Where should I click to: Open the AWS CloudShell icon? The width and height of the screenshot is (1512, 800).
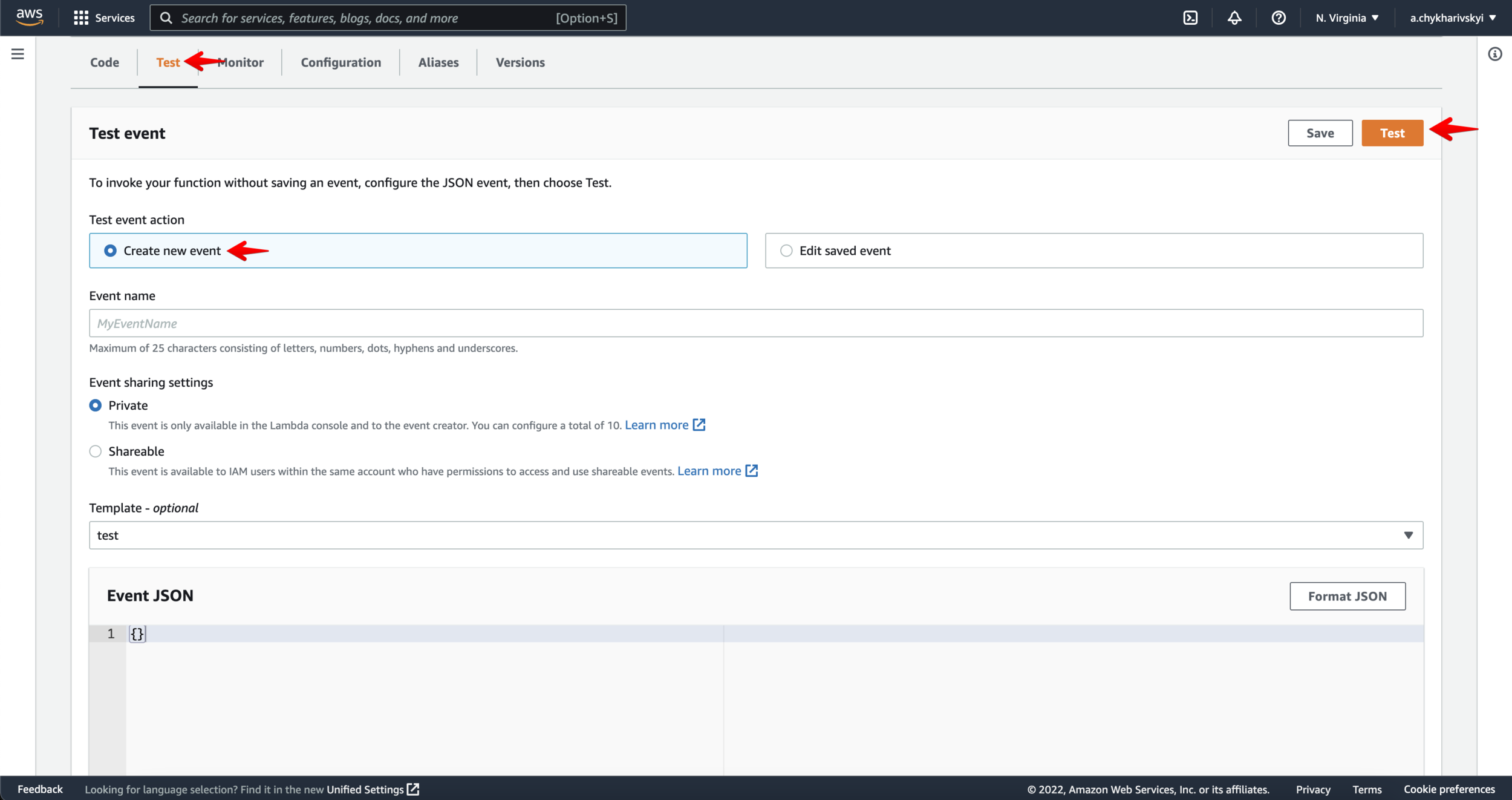[1190, 18]
